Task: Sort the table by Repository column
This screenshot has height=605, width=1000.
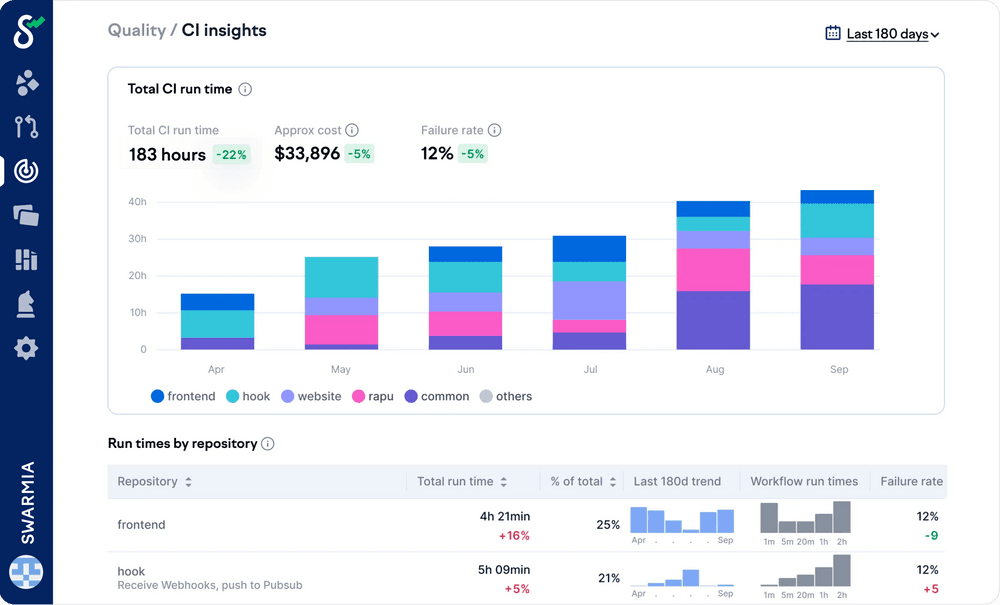Action: (x=154, y=482)
